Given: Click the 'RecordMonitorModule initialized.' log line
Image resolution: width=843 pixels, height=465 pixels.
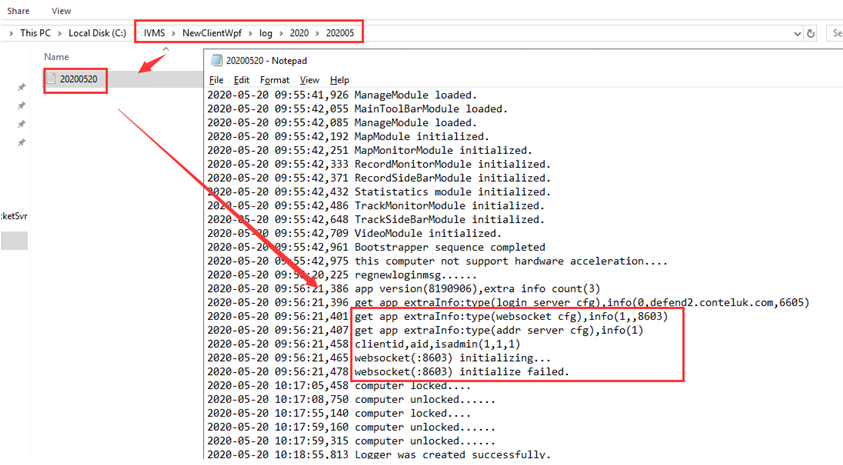Looking at the screenshot, I should (x=379, y=164).
